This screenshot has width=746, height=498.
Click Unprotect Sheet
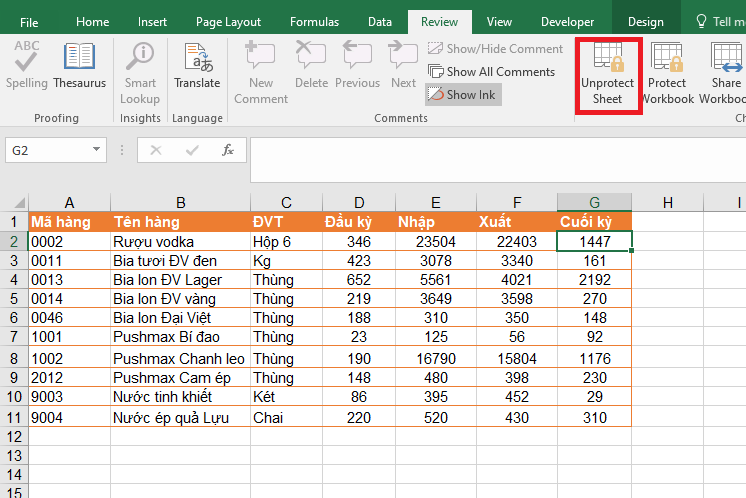click(x=607, y=74)
